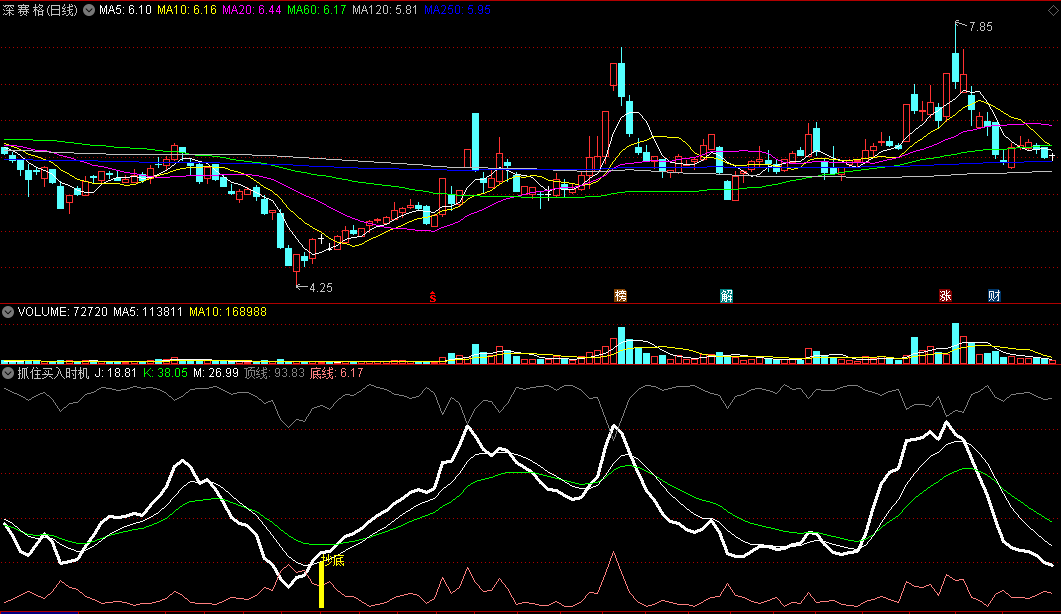Image resolution: width=1061 pixels, height=614 pixels.
Task: Open dropdown beside 深赛格(日线) title
Action: click(89, 10)
